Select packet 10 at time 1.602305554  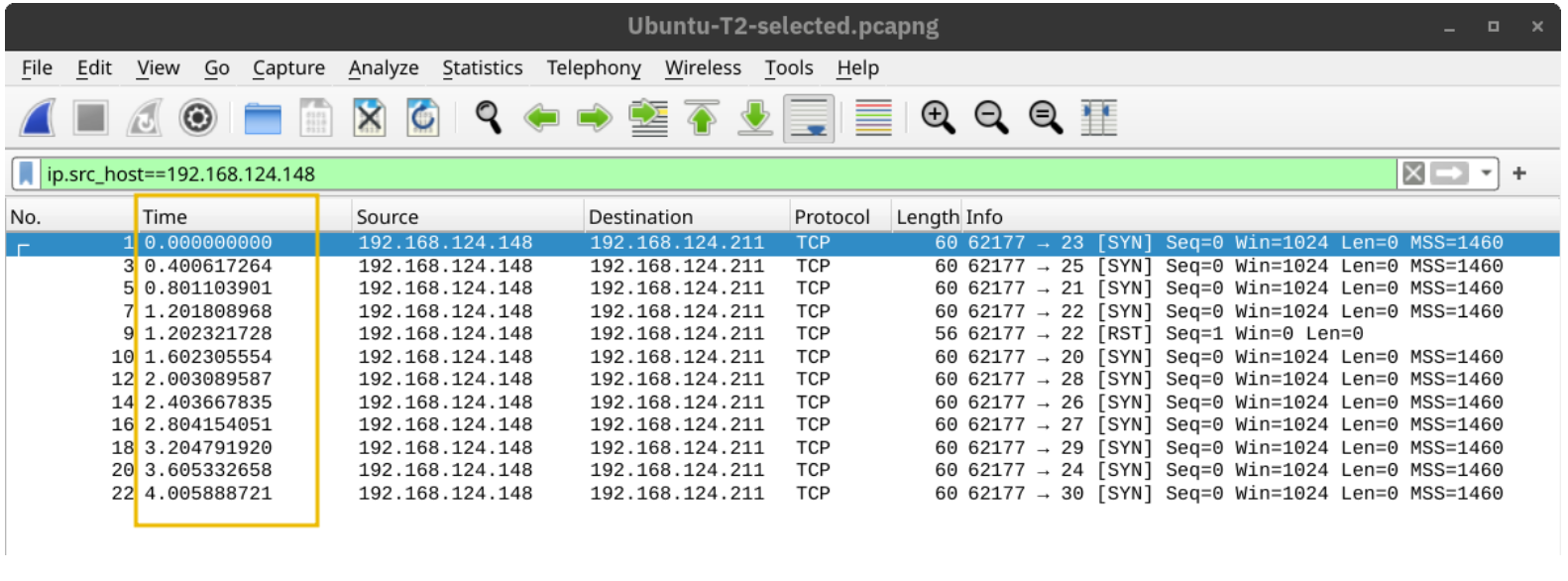coord(783,357)
